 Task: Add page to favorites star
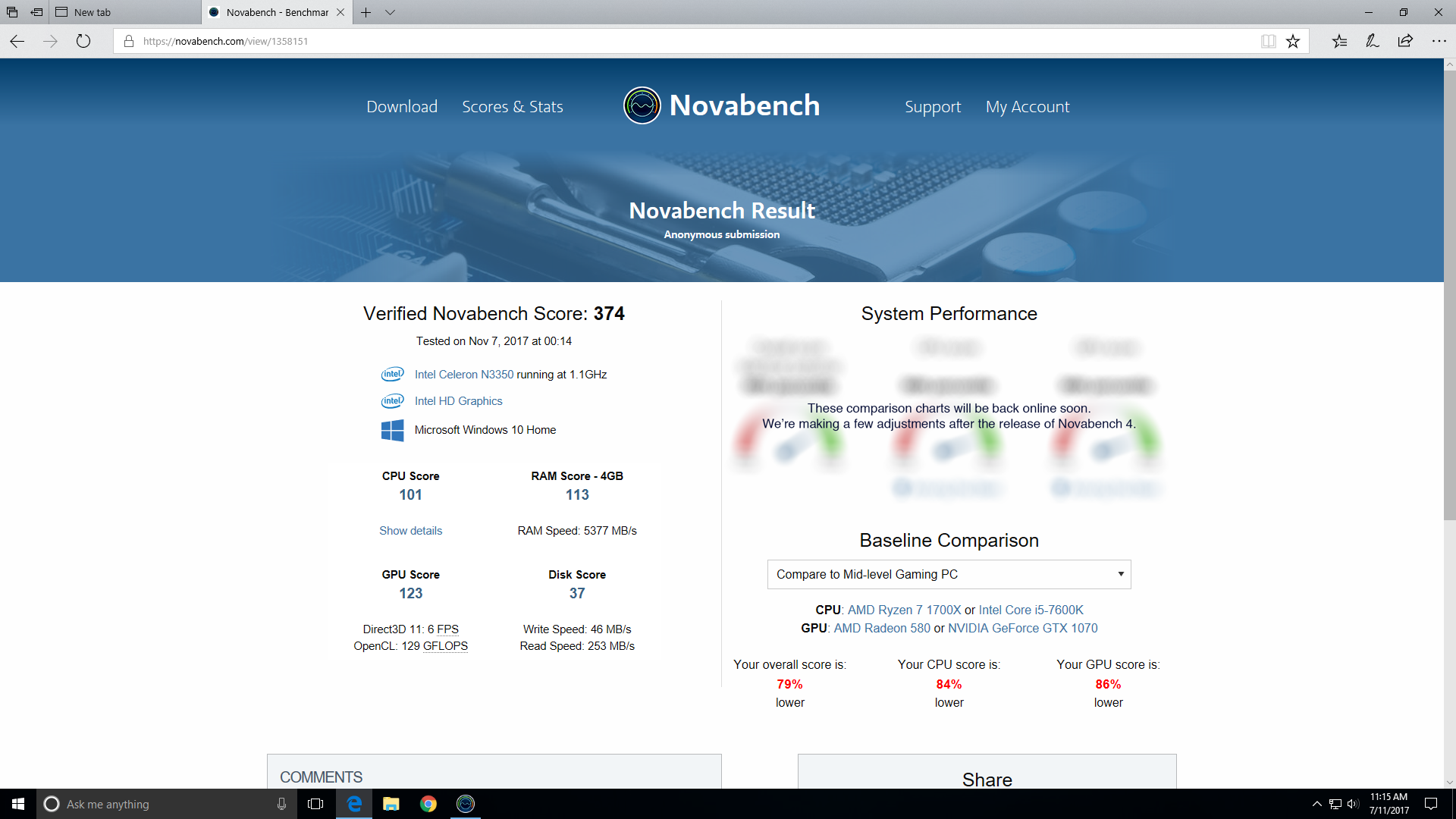click(1293, 41)
